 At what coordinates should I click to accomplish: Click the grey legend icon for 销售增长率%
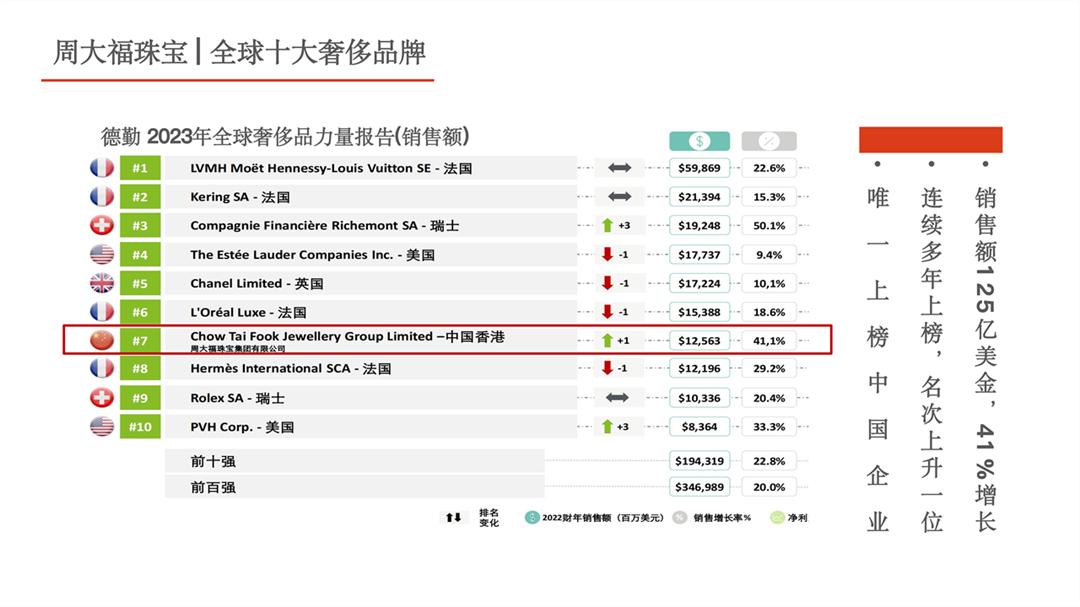tap(680, 517)
